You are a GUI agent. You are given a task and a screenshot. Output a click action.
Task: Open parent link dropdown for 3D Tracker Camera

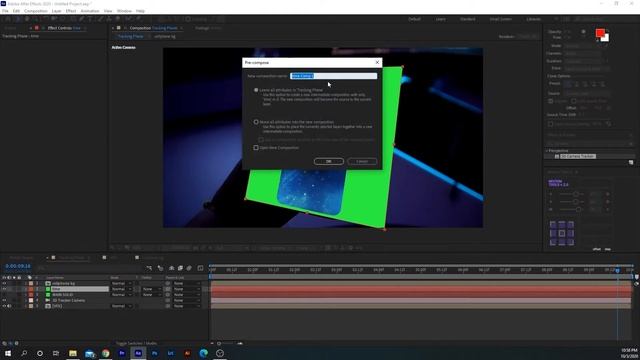[186, 300]
